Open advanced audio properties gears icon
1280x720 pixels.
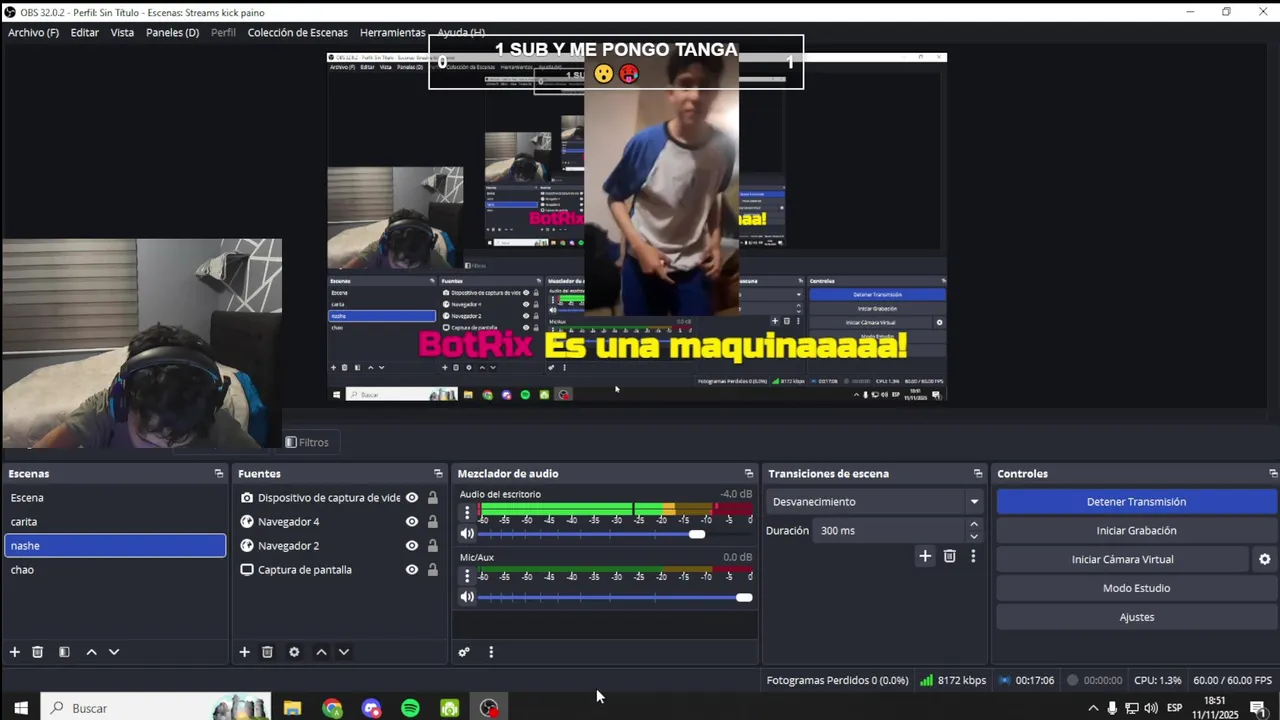(464, 652)
